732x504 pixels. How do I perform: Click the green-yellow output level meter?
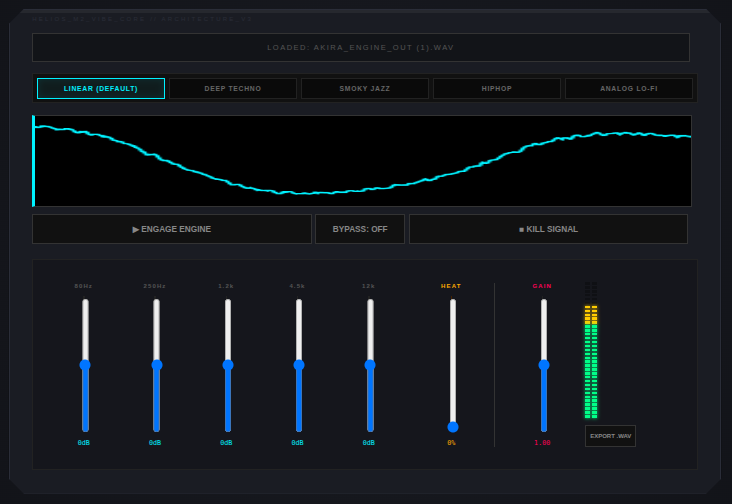click(x=591, y=350)
